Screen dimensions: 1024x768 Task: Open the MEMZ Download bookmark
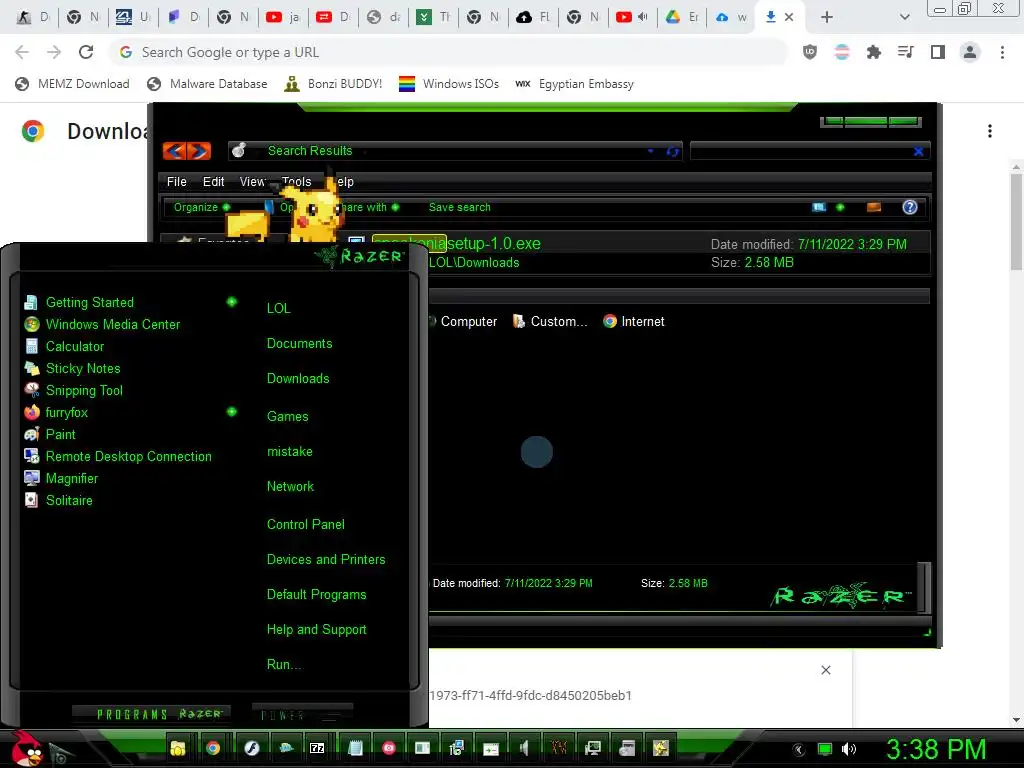[x=72, y=84]
